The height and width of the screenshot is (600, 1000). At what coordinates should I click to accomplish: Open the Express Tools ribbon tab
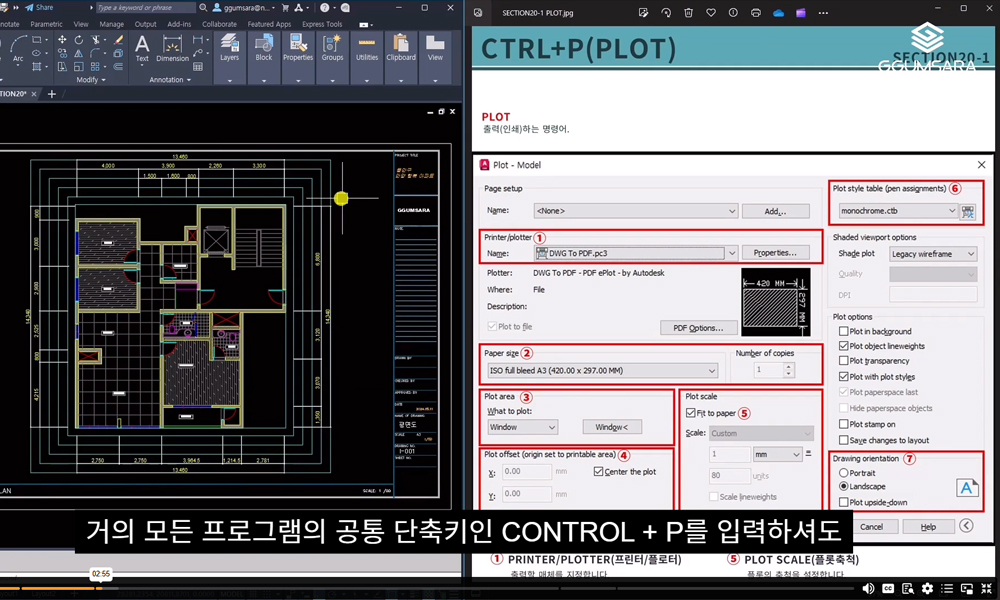click(x=321, y=24)
